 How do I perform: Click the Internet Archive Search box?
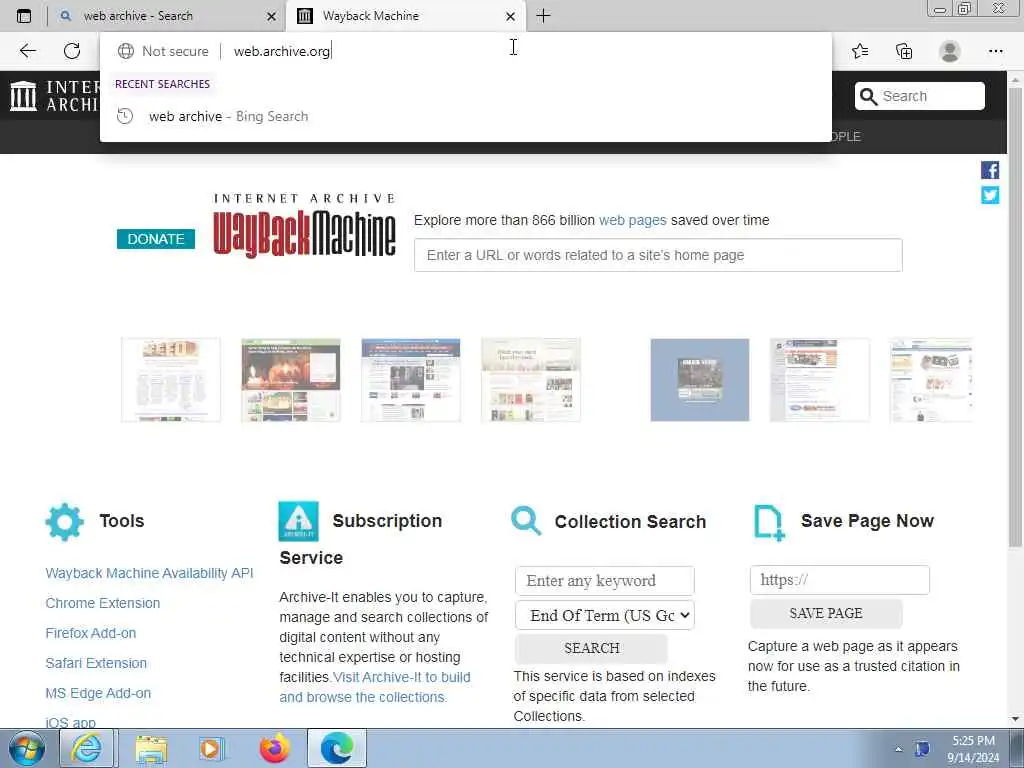pos(920,96)
